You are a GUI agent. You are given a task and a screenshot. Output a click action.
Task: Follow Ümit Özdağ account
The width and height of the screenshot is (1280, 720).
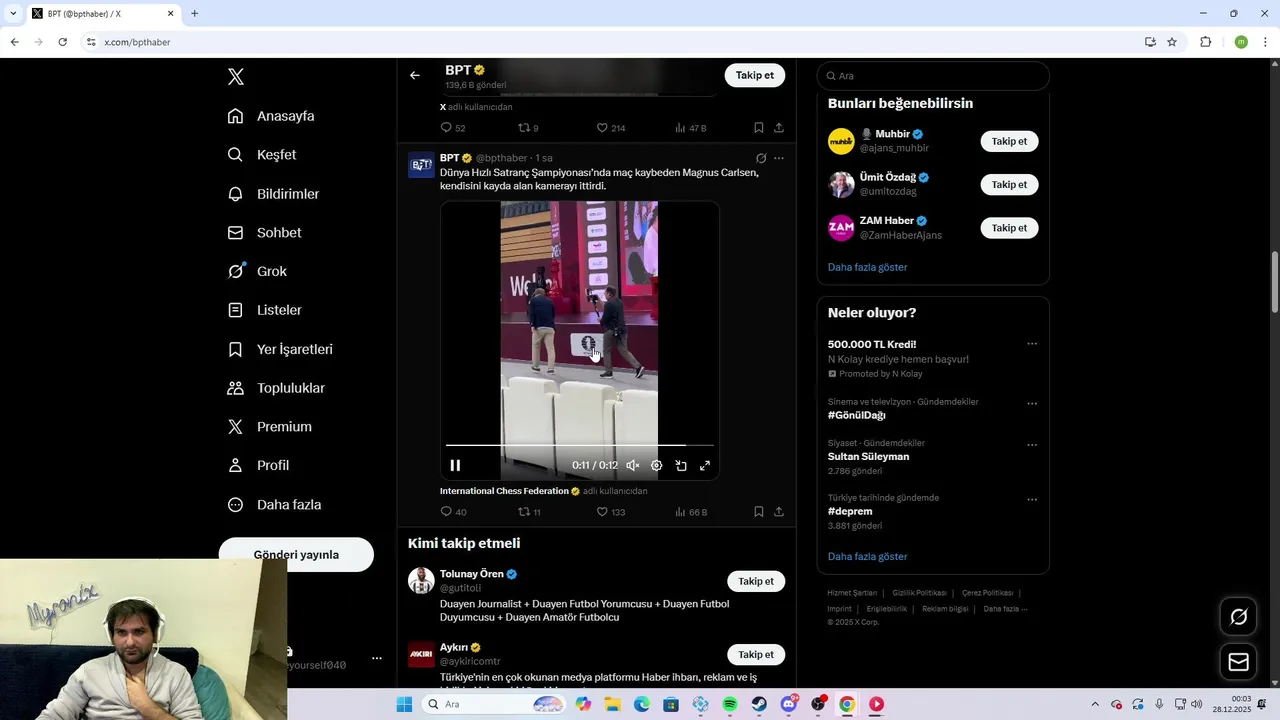click(1009, 185)
